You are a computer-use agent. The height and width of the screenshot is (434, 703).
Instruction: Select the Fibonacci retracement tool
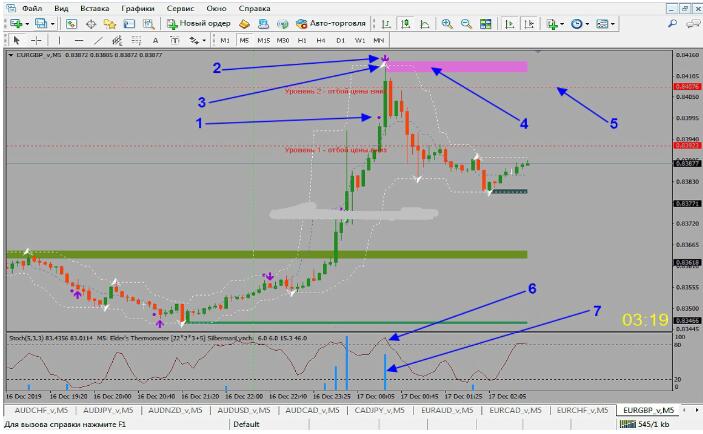[136, 40]
